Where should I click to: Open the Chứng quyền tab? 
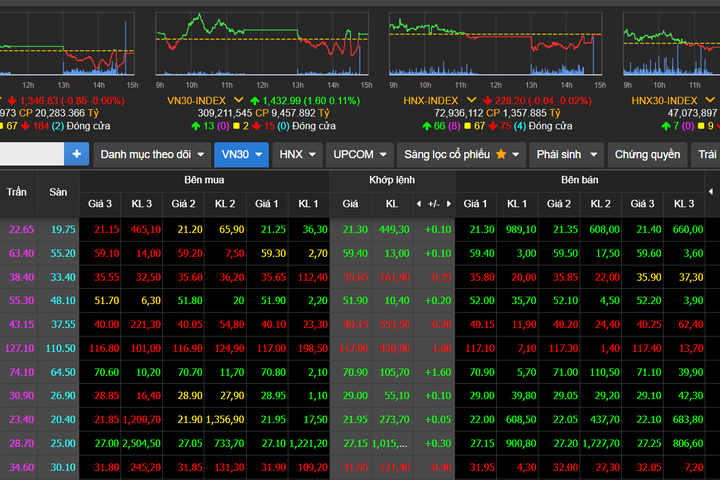[647, 154]
